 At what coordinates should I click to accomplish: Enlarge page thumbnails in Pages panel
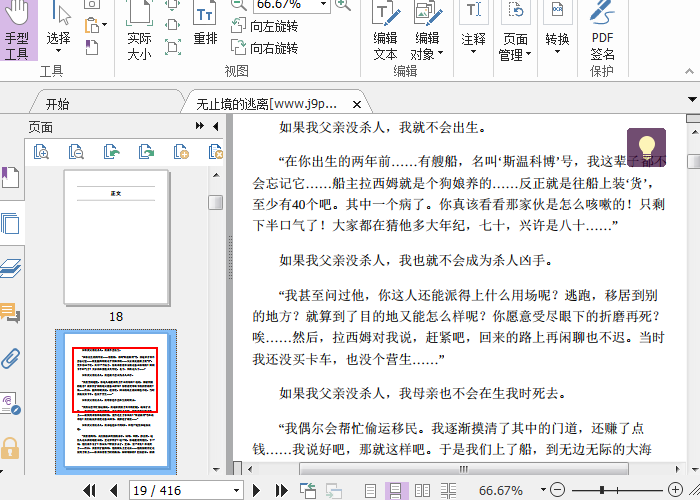pos(41,152)
